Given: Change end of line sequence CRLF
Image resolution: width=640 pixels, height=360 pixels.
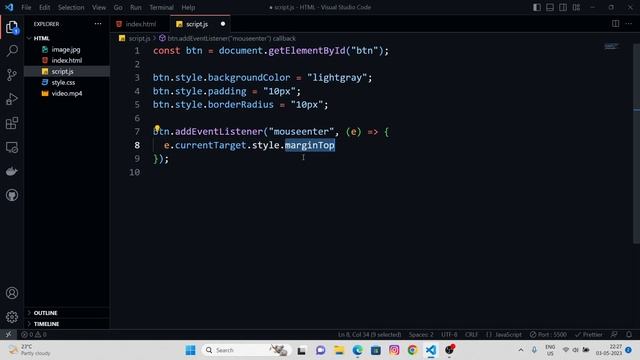Looking at the screenshot, I should click(471, 334).
